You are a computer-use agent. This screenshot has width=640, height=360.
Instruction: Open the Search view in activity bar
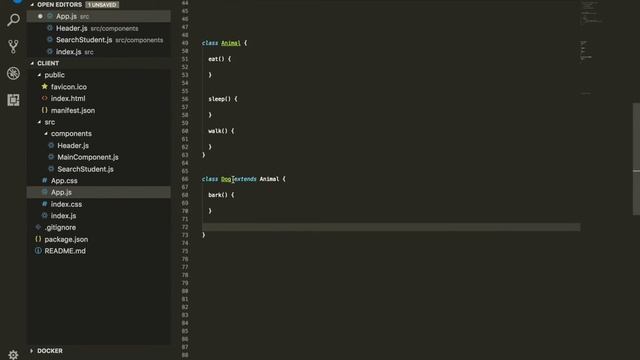[13, 20]
